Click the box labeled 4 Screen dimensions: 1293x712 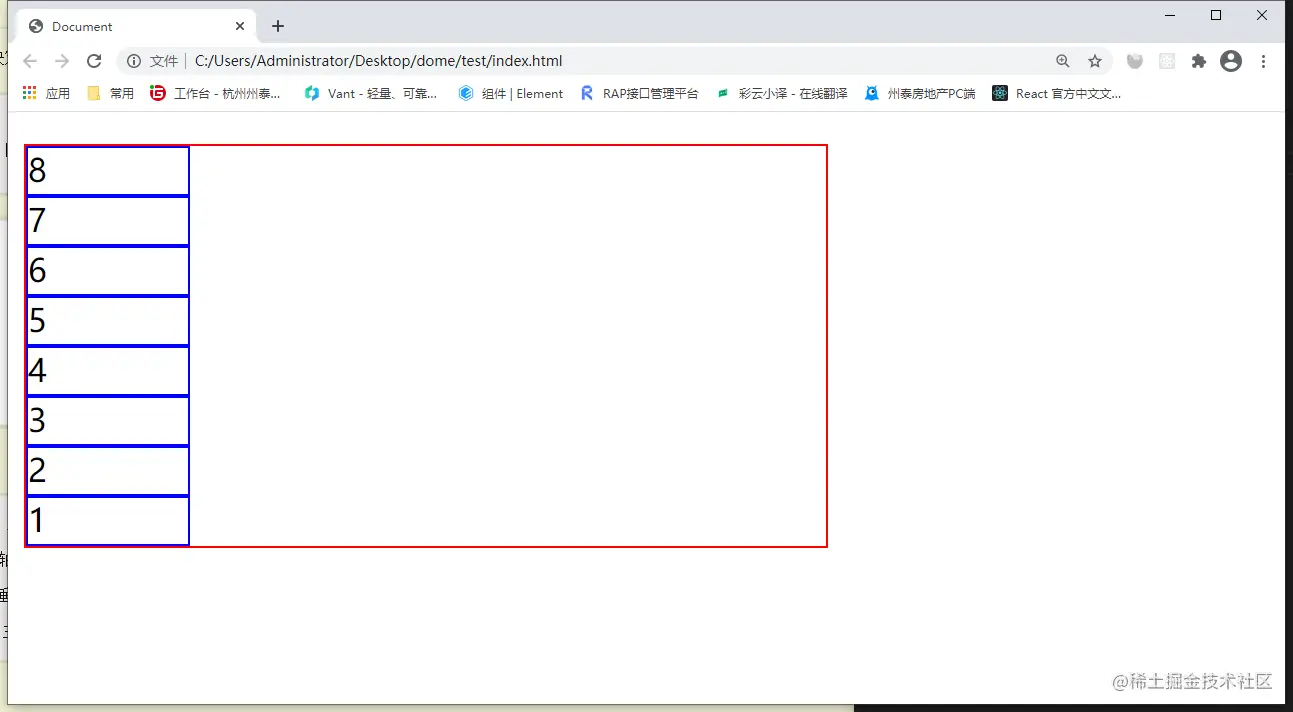(108, 371)
